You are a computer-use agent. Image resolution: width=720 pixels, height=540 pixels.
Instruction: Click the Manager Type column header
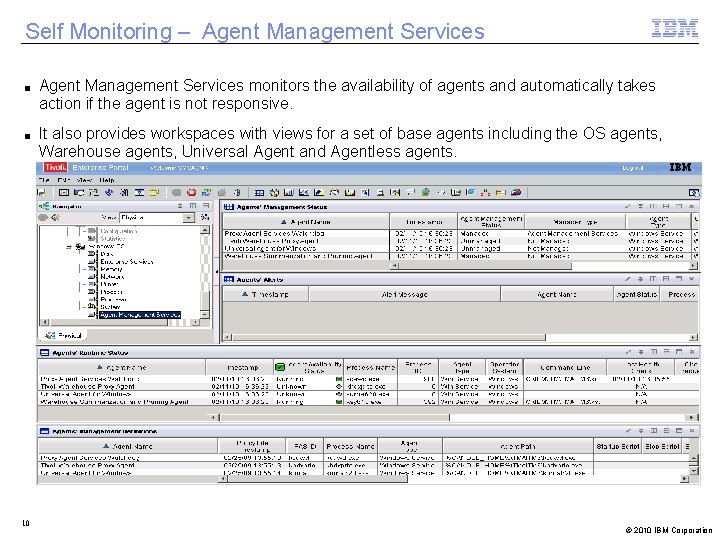point(575,222)
